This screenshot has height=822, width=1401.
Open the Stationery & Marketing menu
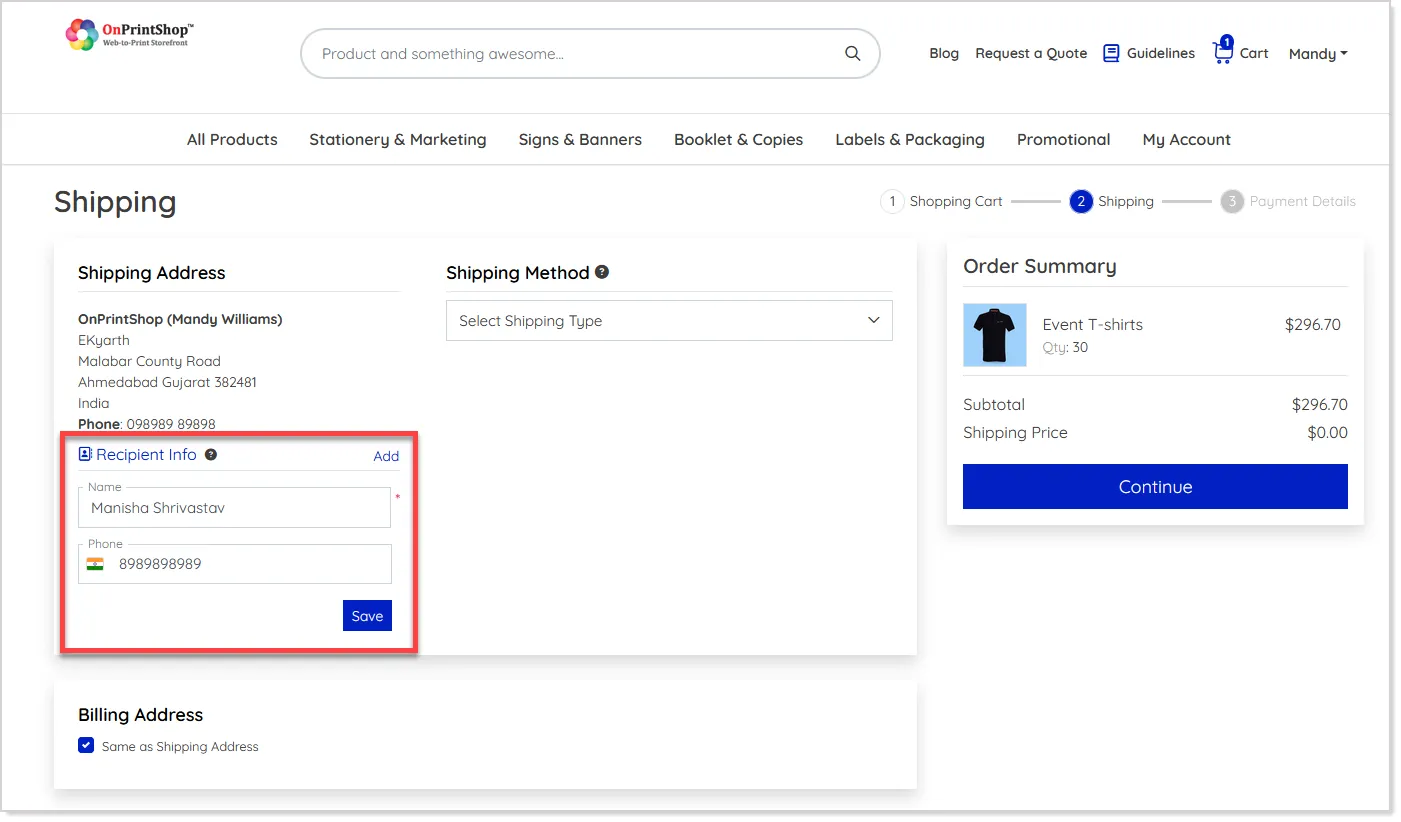[x=398, y=140]
